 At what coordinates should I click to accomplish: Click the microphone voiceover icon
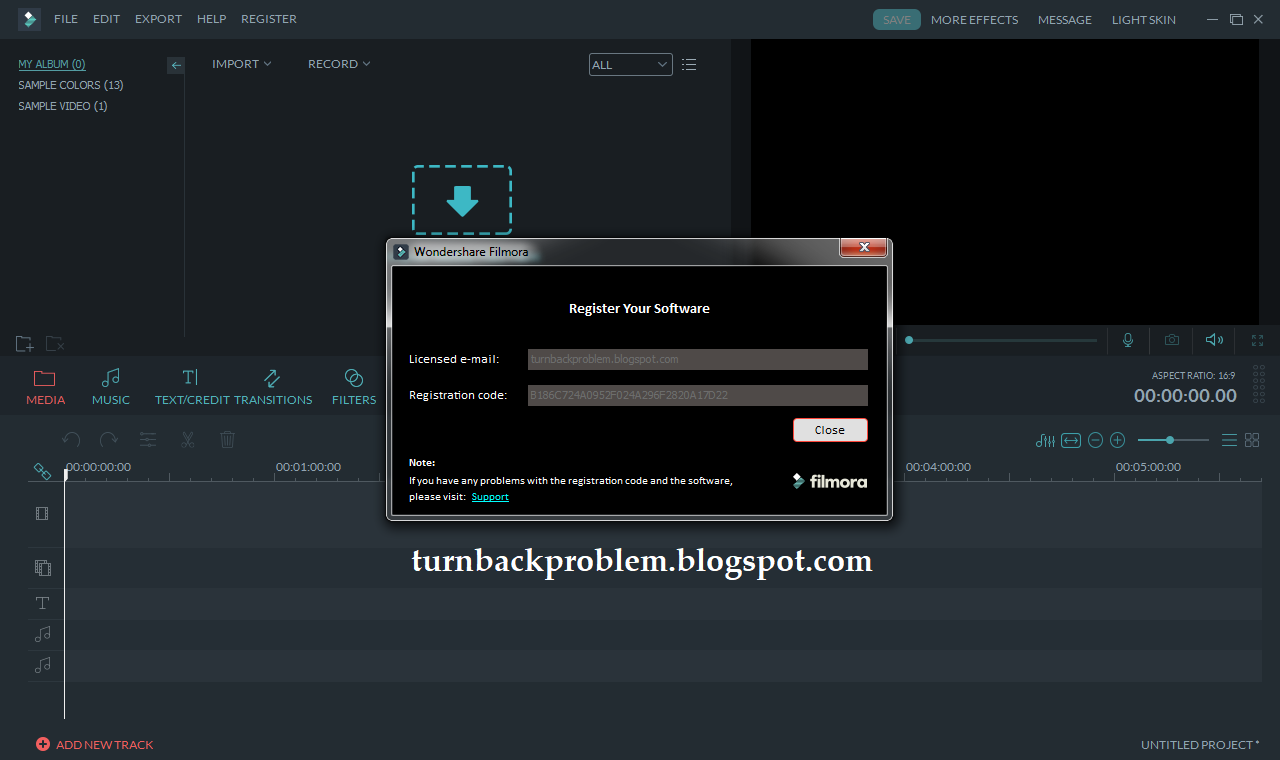point(1128,340)
